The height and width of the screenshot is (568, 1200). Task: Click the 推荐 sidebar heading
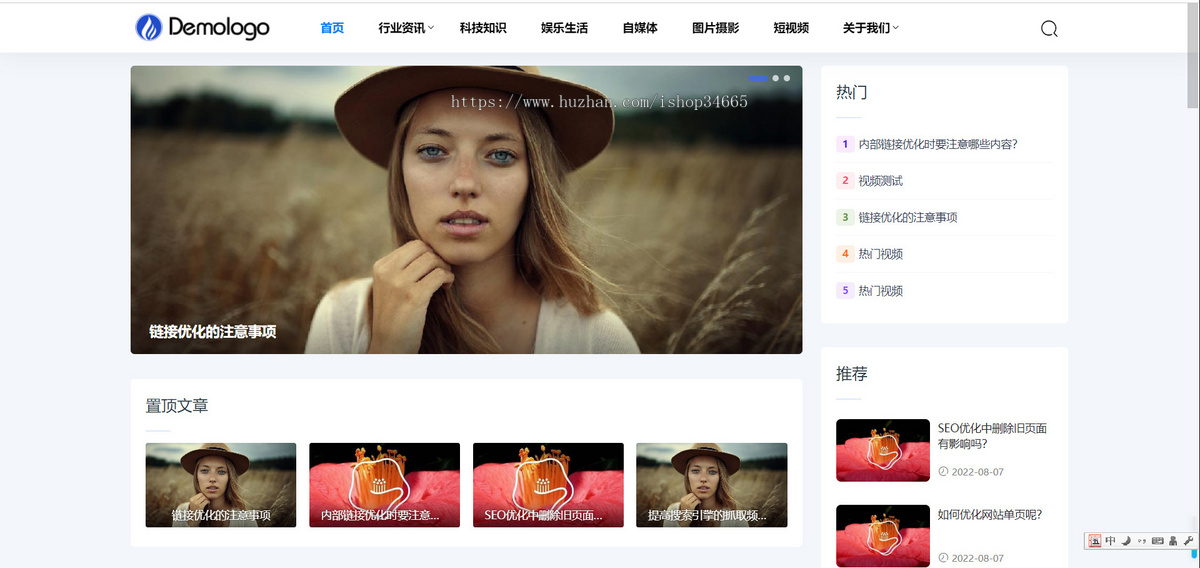pos(852,374)
